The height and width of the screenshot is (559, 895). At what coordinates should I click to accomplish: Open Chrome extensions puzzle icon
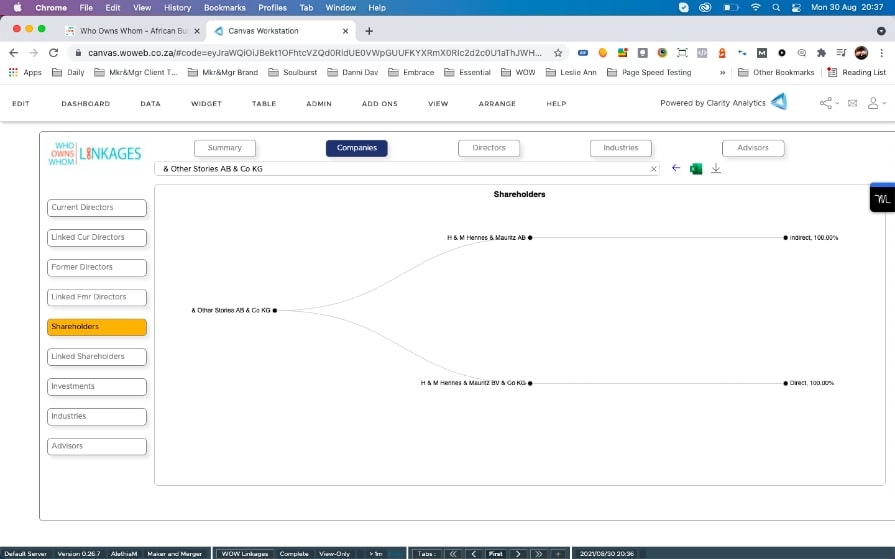[821, 53]
